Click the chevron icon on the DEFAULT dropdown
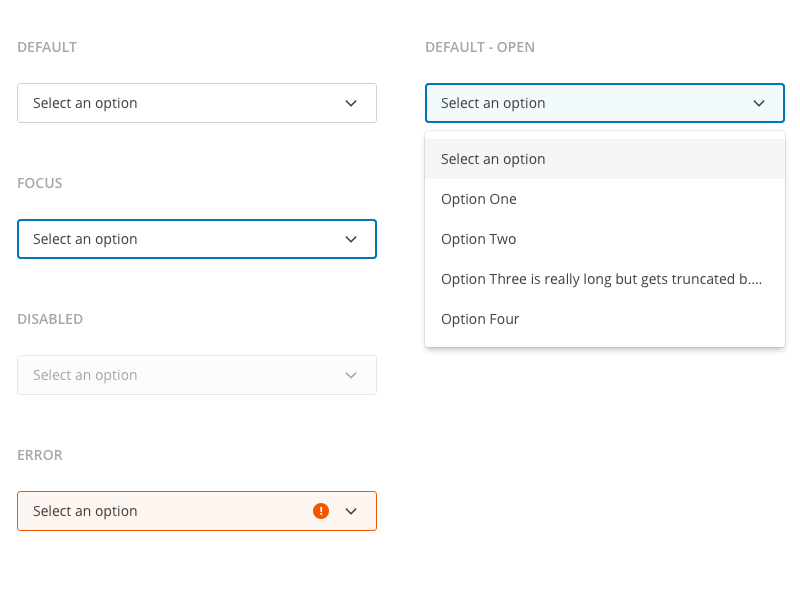The height and width of the screenshot is (600, 800). 351,103
